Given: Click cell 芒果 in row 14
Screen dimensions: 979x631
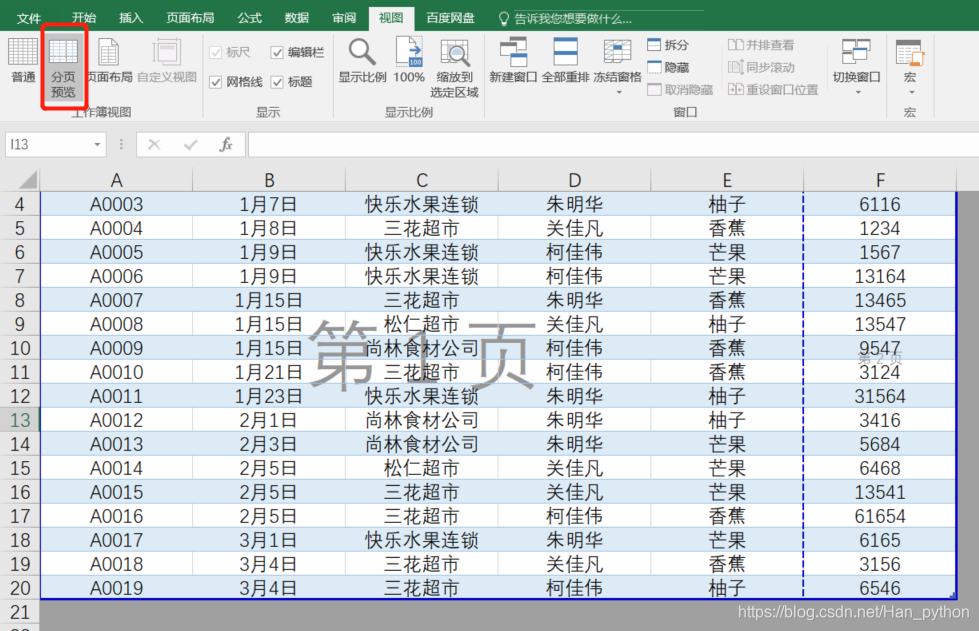Looking at the screenshot, I should click(x=727, y=444).
